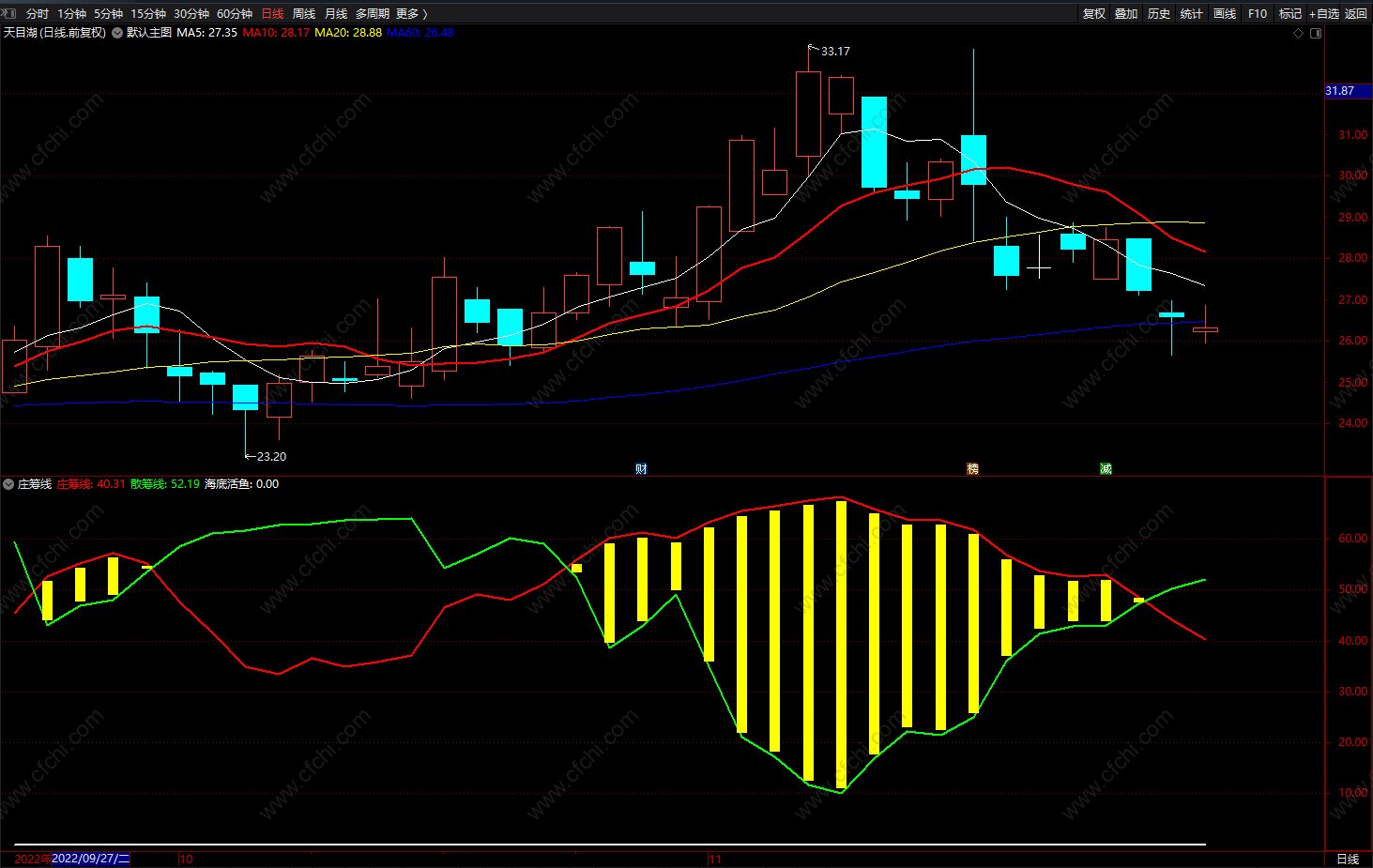
Task: Click the sidebar collapse icon left of 分时
Action: point(9,13)
